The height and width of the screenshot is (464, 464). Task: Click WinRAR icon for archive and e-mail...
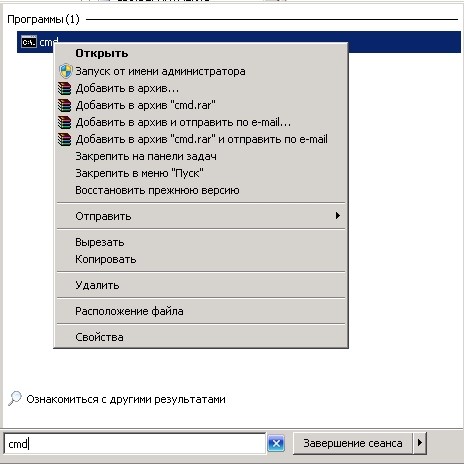pos(65,122)
